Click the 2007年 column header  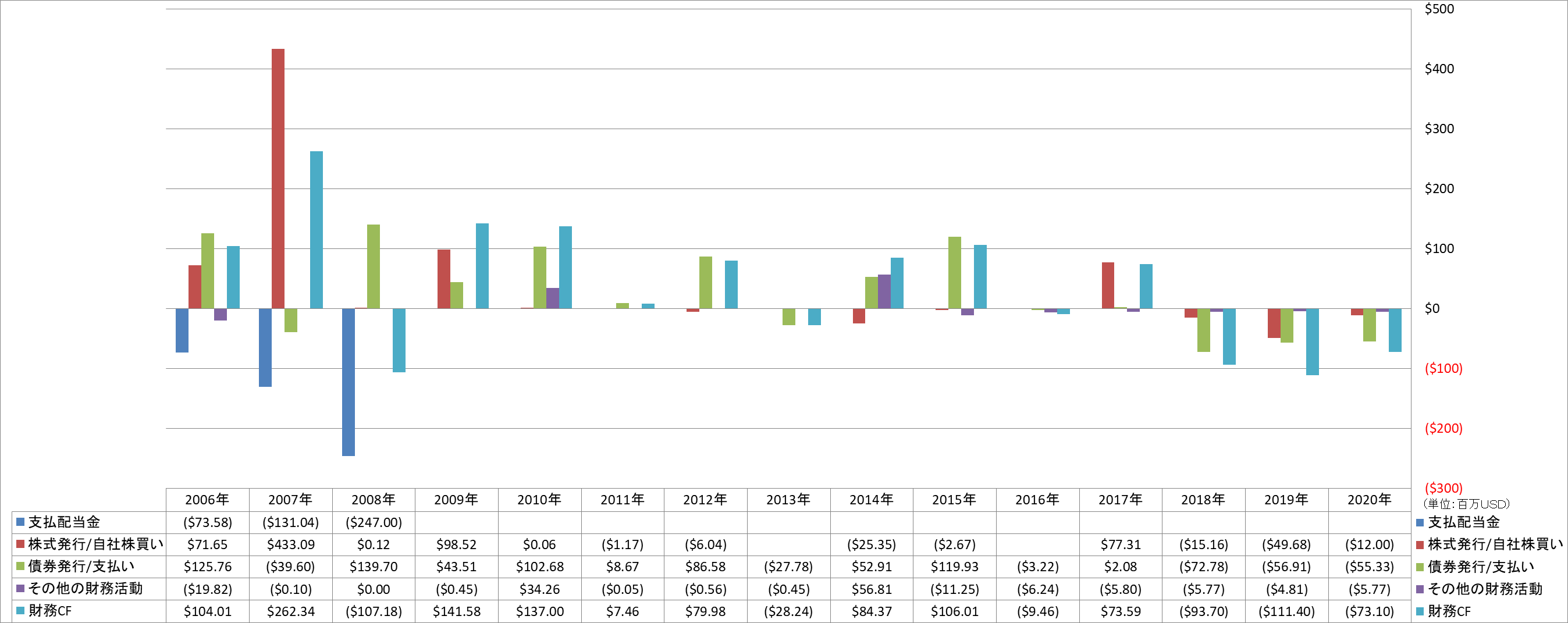tap(290, 500)
